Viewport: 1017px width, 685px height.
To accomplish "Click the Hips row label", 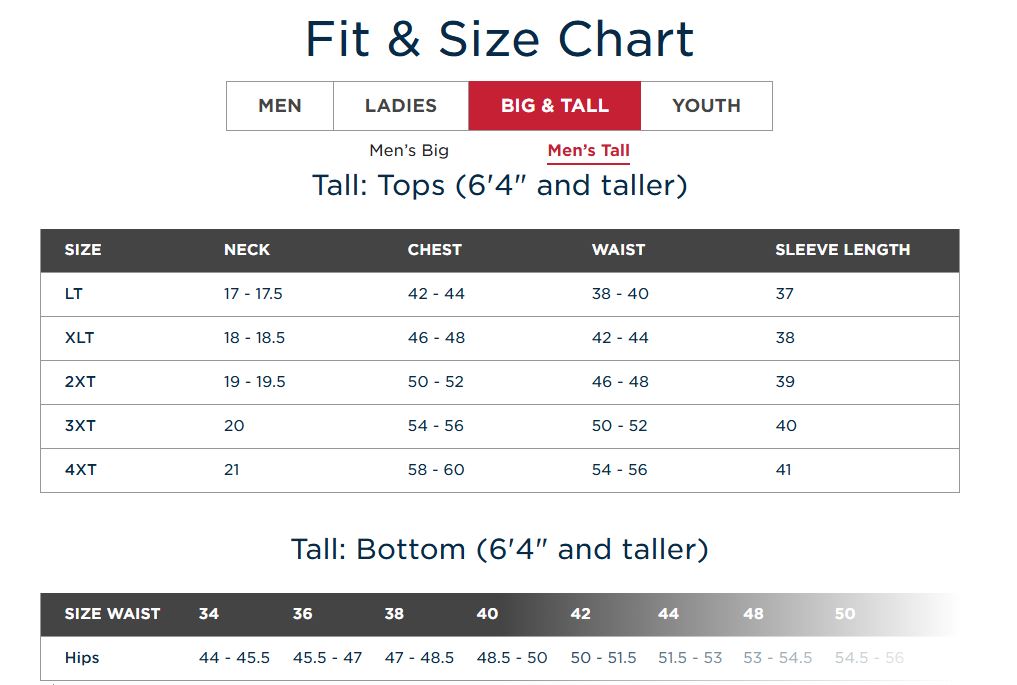I will (82, 658).
